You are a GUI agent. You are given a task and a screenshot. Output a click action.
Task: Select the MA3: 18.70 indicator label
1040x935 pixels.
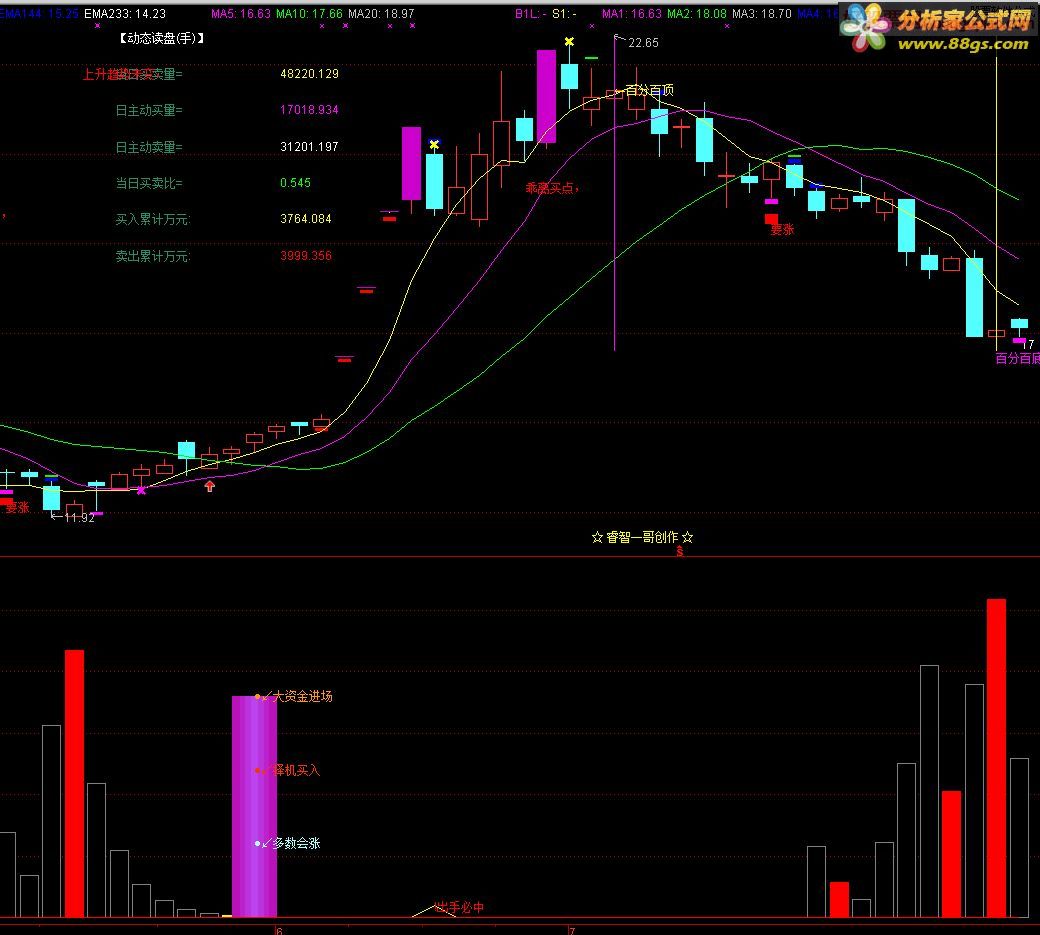(761, 13)
